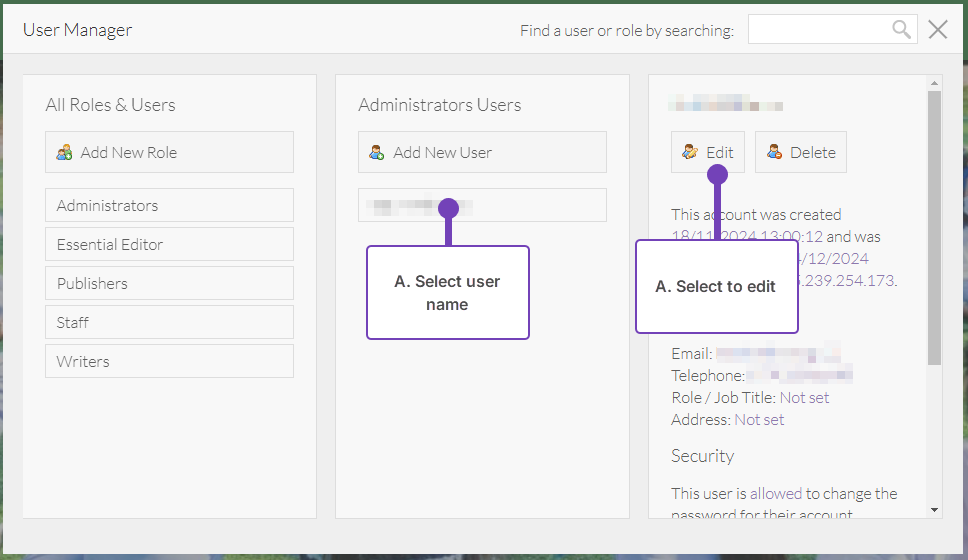This screenshot has height=560, width=968.
Task: Close the User Manager dialog
Action: [x=937, y=30]
